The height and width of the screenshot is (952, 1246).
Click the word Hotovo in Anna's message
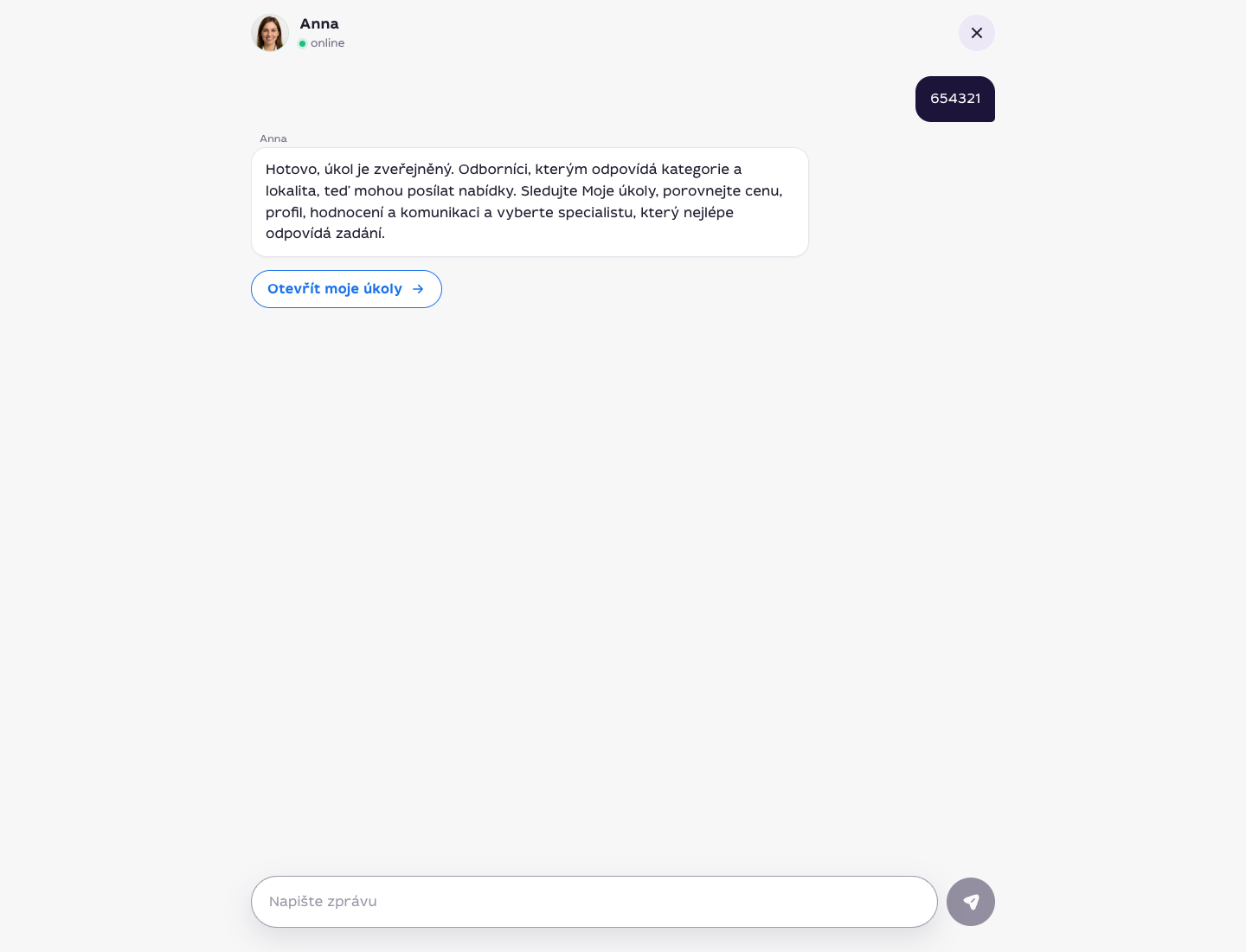point(292,170)
